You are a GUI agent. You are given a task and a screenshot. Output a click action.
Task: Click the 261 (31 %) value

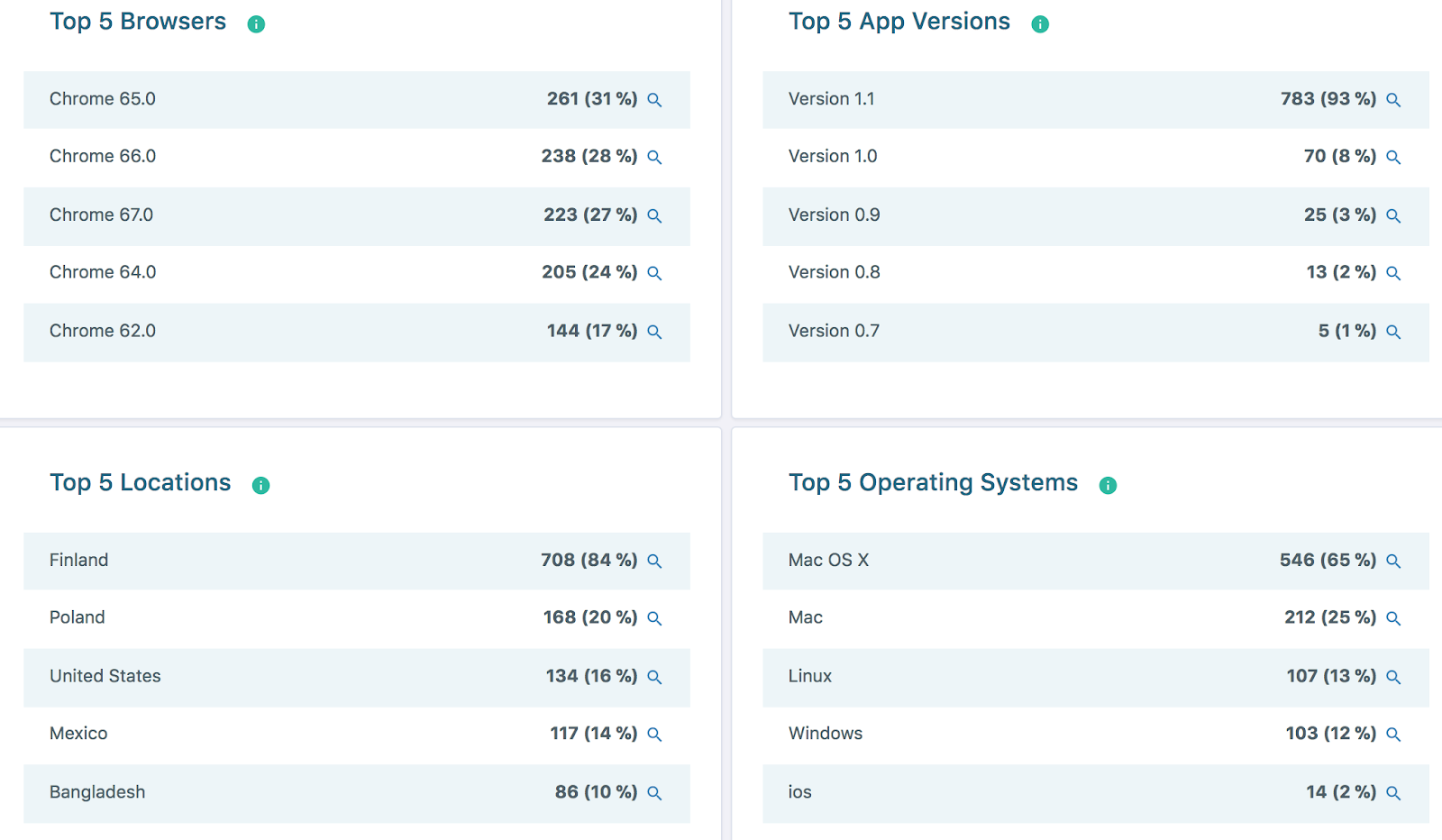(592, 99)
